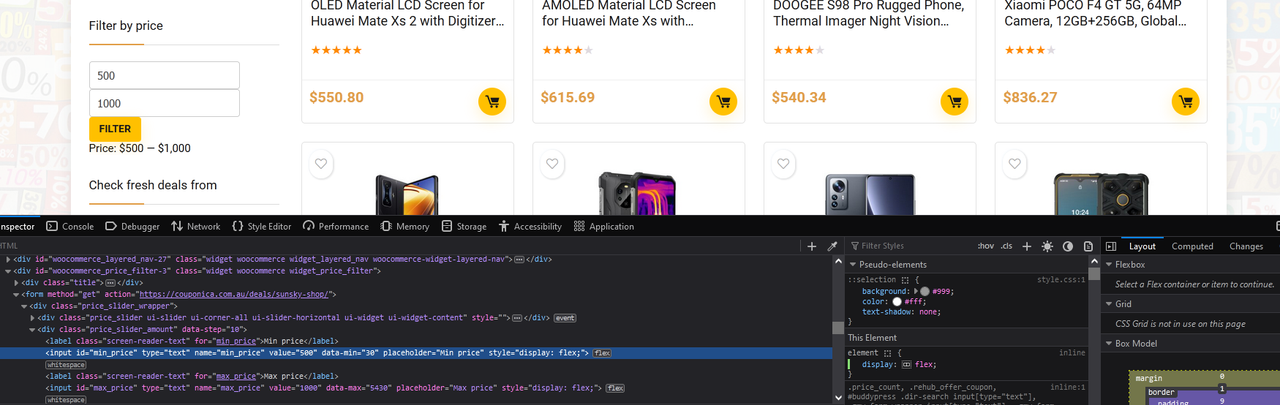Add the $836.27 product to cart

[1185, 101]
